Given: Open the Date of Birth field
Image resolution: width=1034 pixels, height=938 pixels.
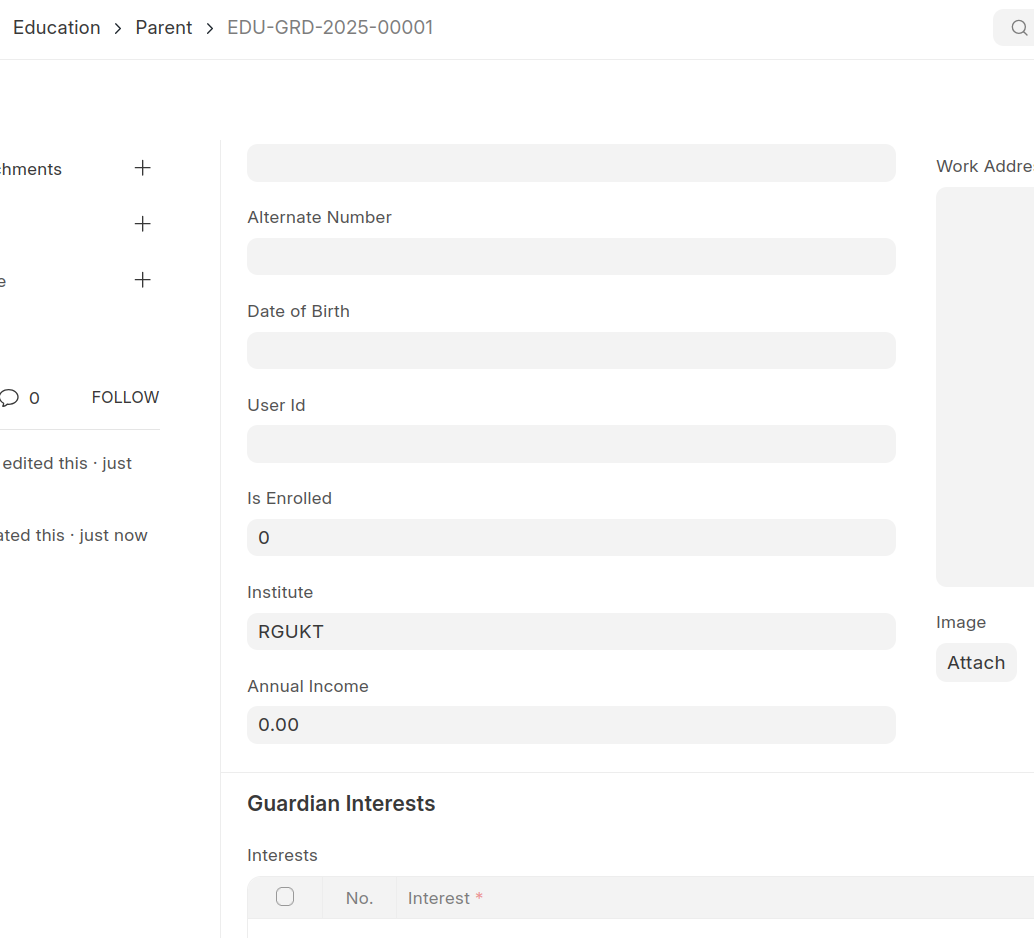Looking at the screenshot, I should point(571,351).
